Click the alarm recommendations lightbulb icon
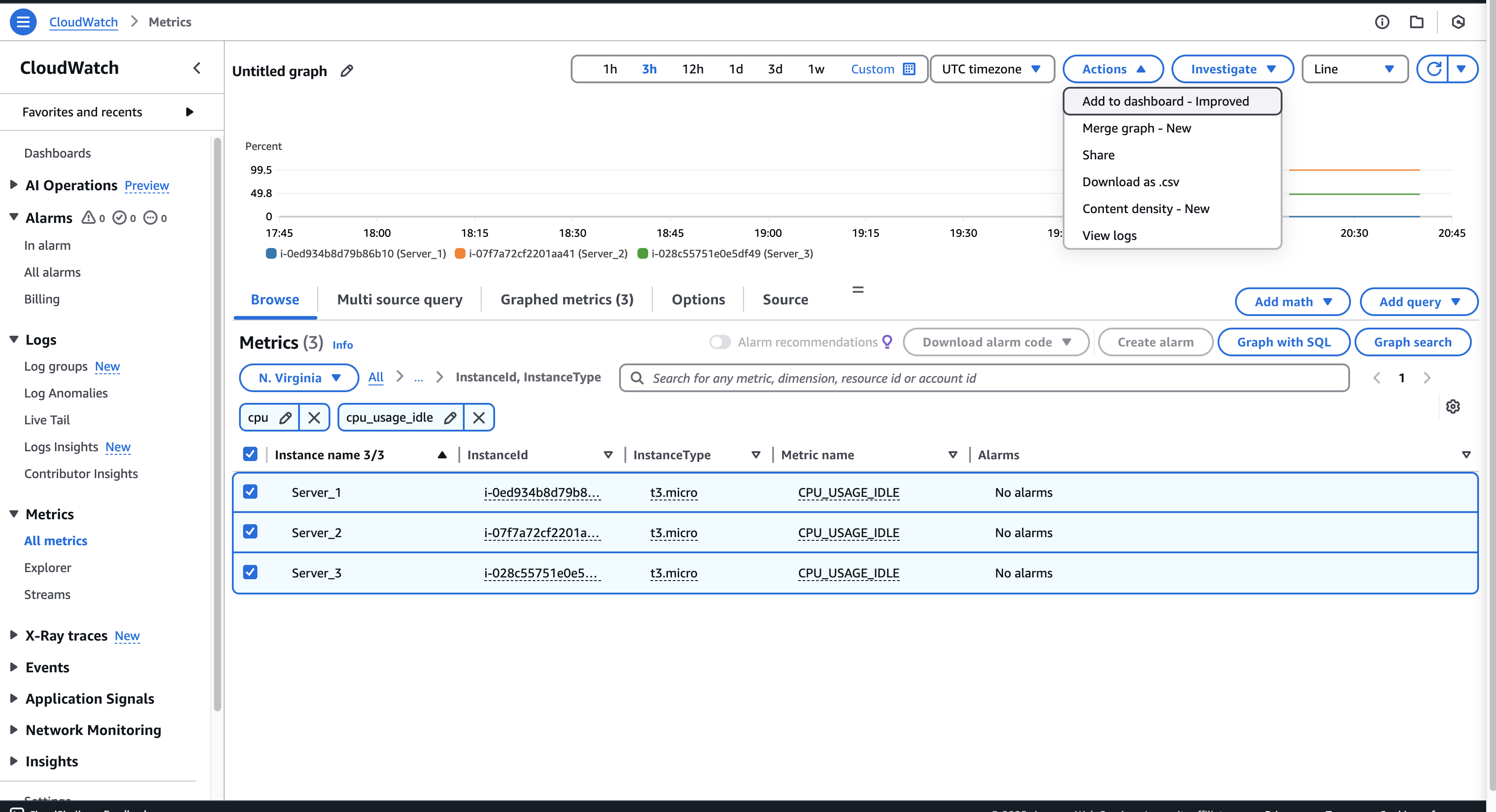This screenshot has height=812, width=1496. pos(887,342)
